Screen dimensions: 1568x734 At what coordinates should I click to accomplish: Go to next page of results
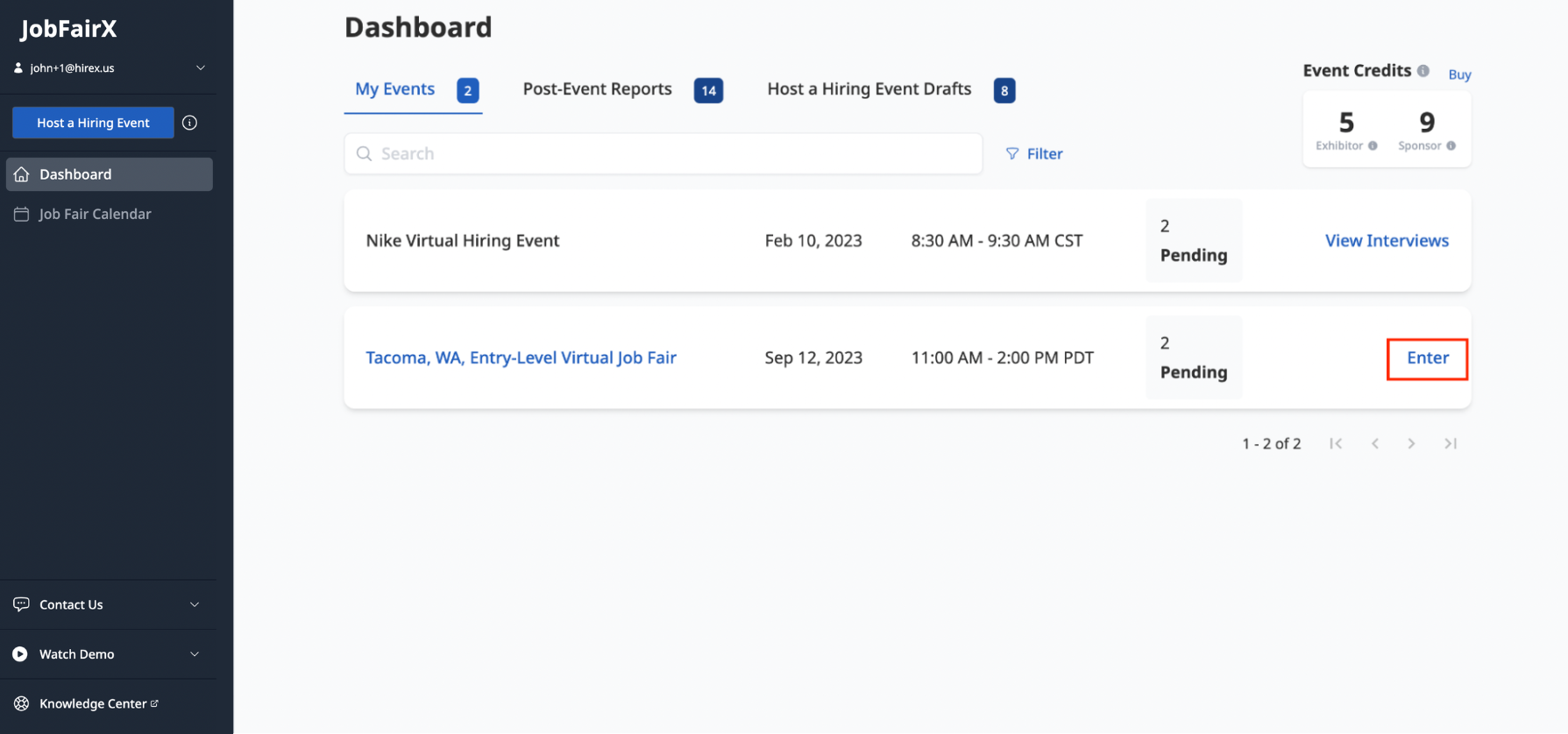(x=1411, y=443)
